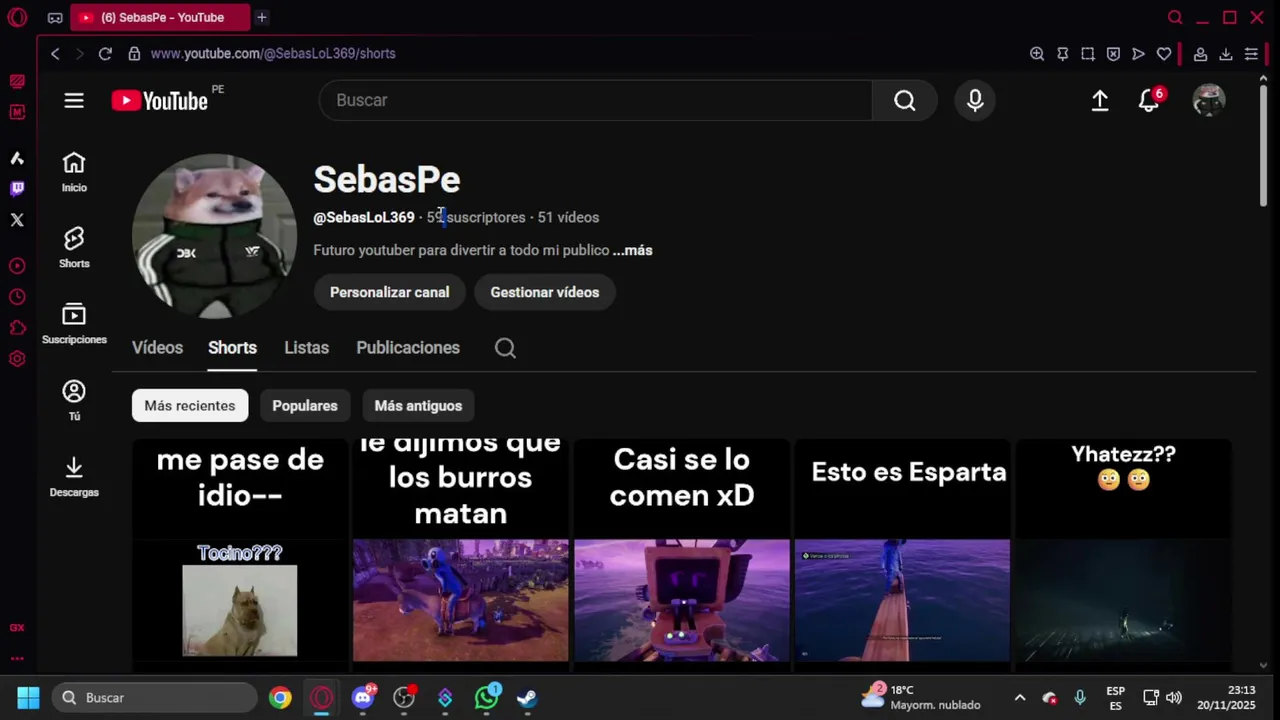Switch to the Vídeos tab
The height and width of the screenshot is (720, 1280).
(x=157, y=348)
